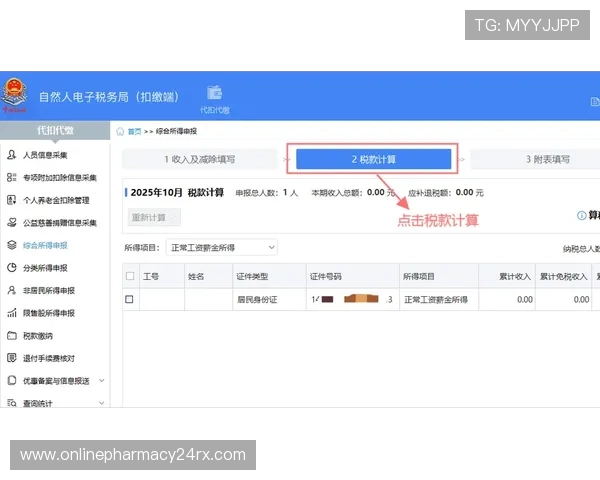Expand the 优惠备案与信息报送 menu chevron

point(102,380)
